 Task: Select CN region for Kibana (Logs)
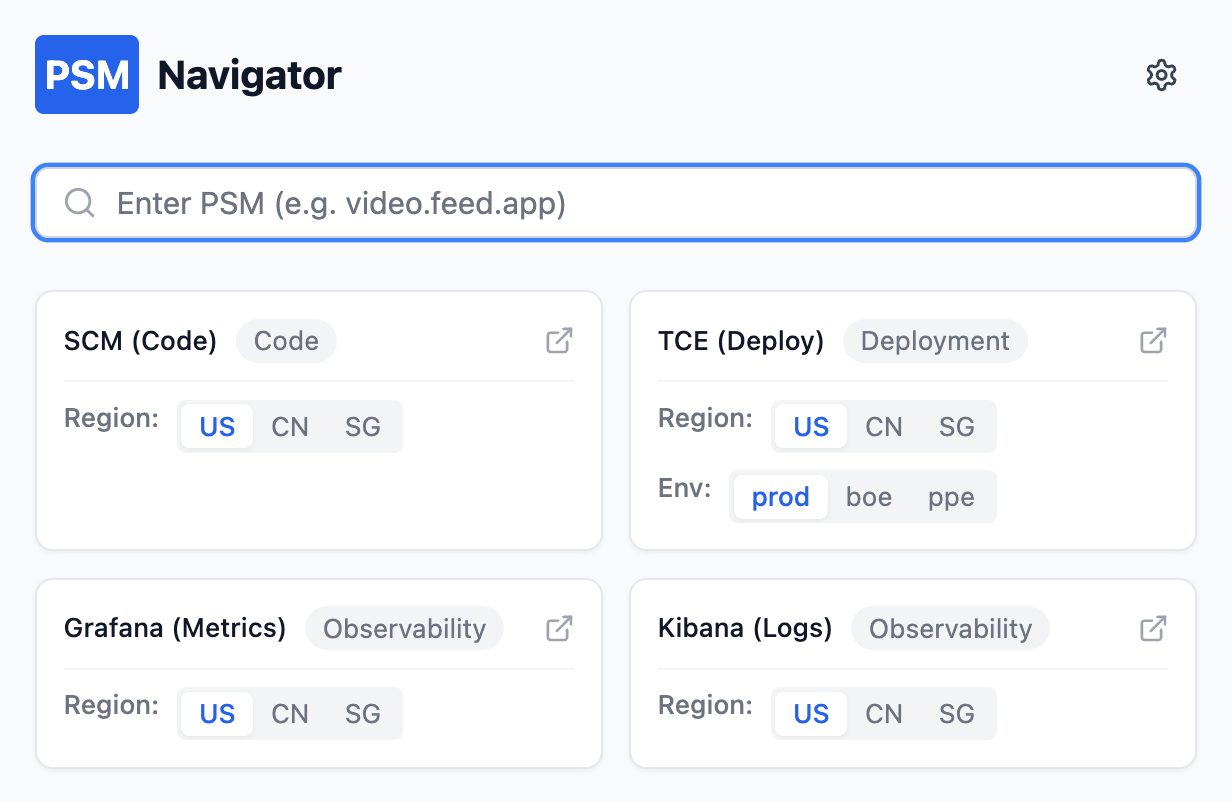point(884,714)
